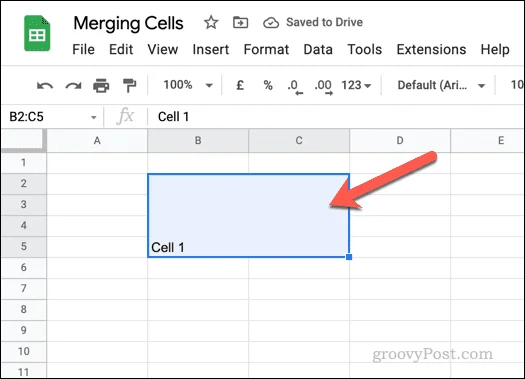This screenshot has width=525, height=379.
Task: Select row 9 header
Action: point(23,330)
